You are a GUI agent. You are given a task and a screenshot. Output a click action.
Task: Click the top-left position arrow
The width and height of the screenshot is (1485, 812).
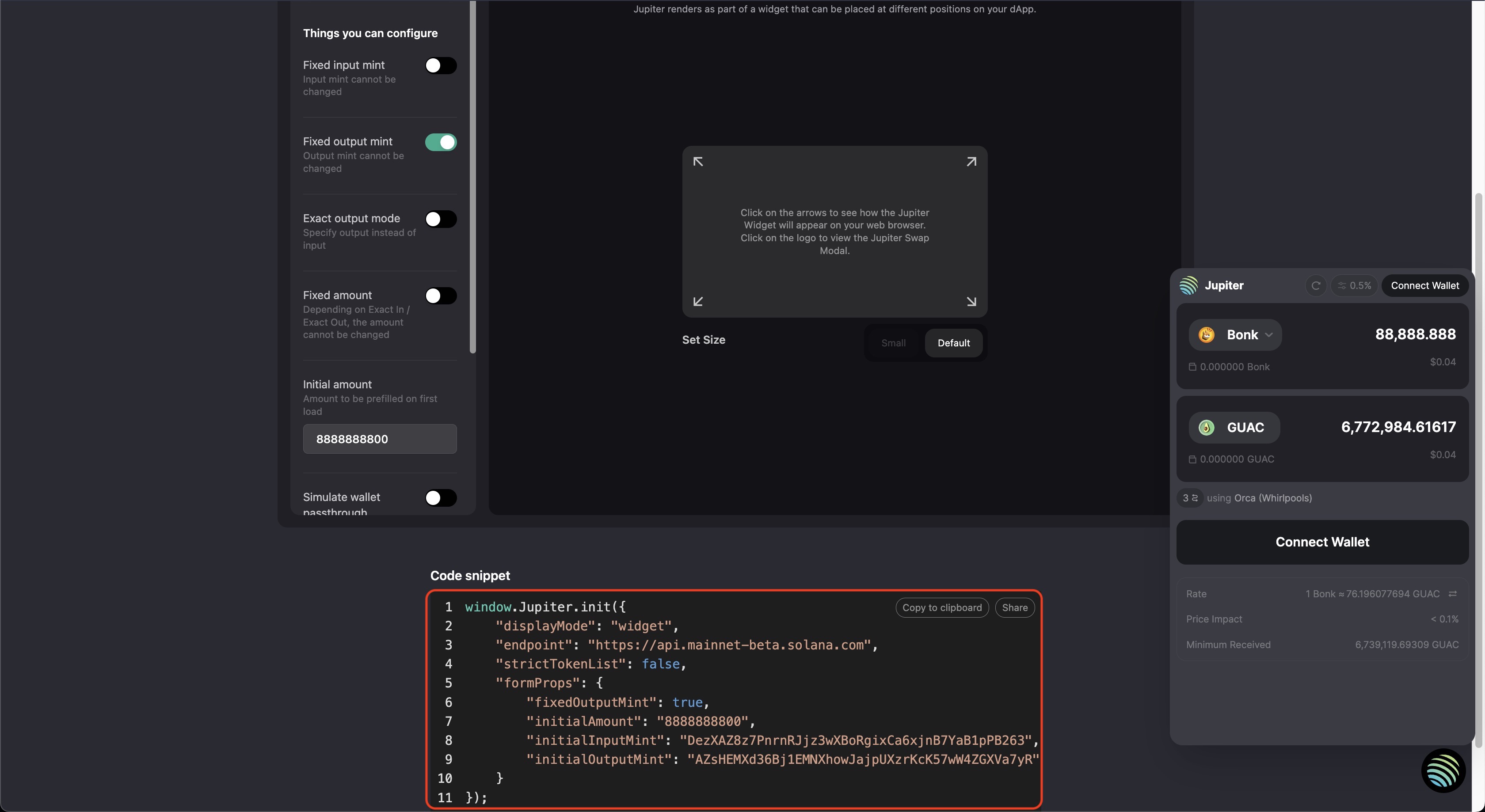pyautogui.click(x=697, y=162)
